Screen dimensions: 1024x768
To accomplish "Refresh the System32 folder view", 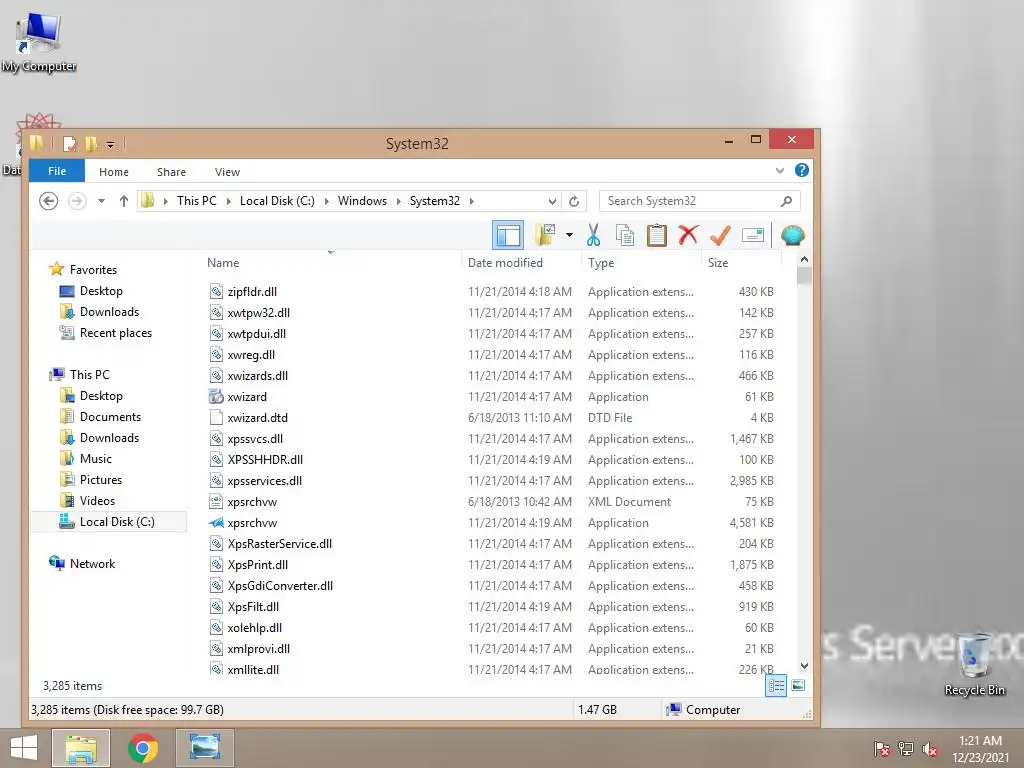I will pyautogui.click(x=574, y=201).
